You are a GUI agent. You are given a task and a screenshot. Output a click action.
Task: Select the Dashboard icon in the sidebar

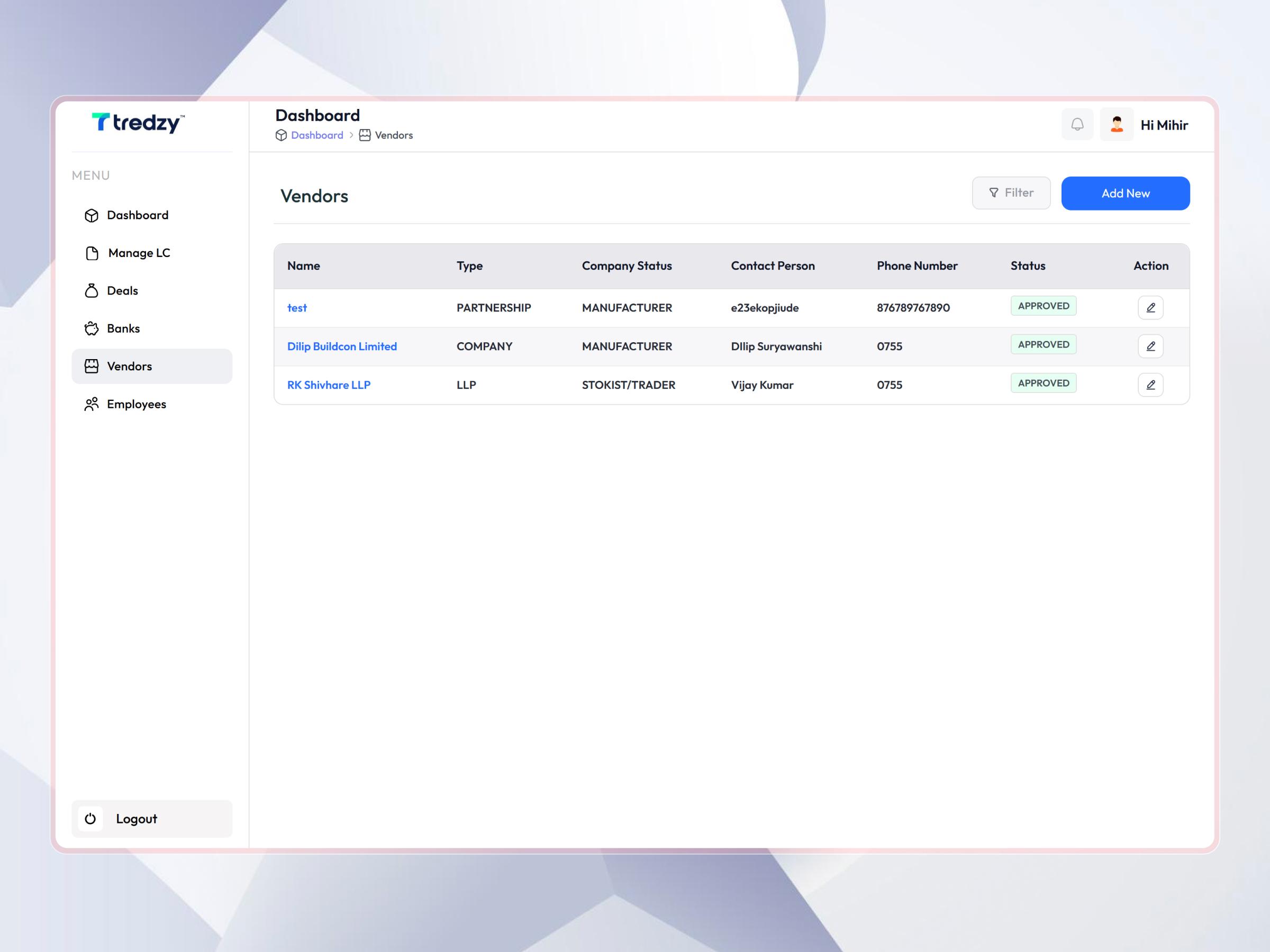click(92, 215)
